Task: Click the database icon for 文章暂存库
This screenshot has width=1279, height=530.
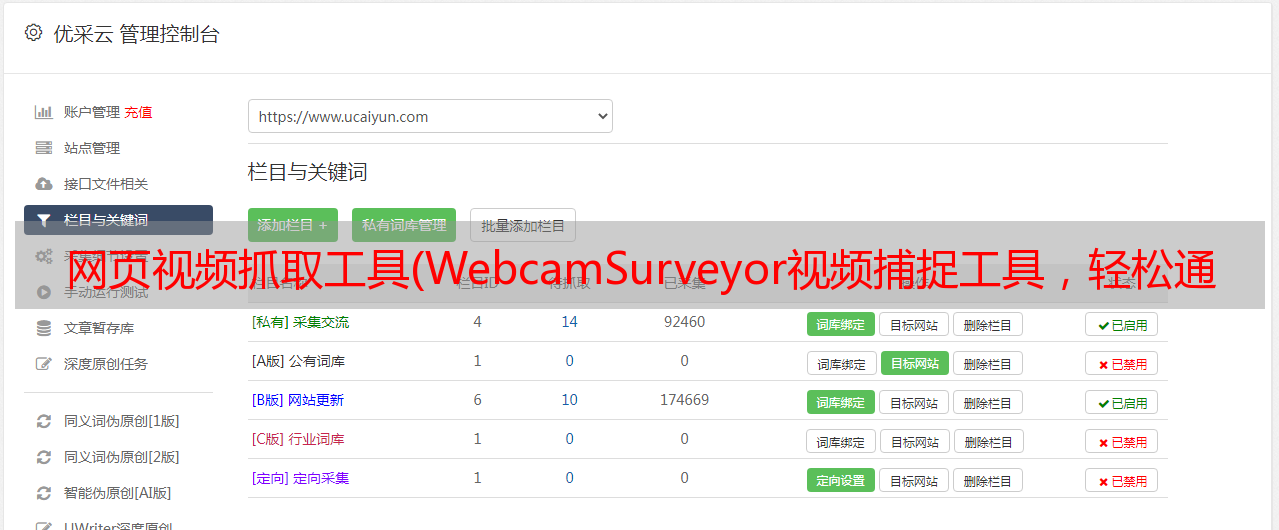Action: [x=43, y=328]
